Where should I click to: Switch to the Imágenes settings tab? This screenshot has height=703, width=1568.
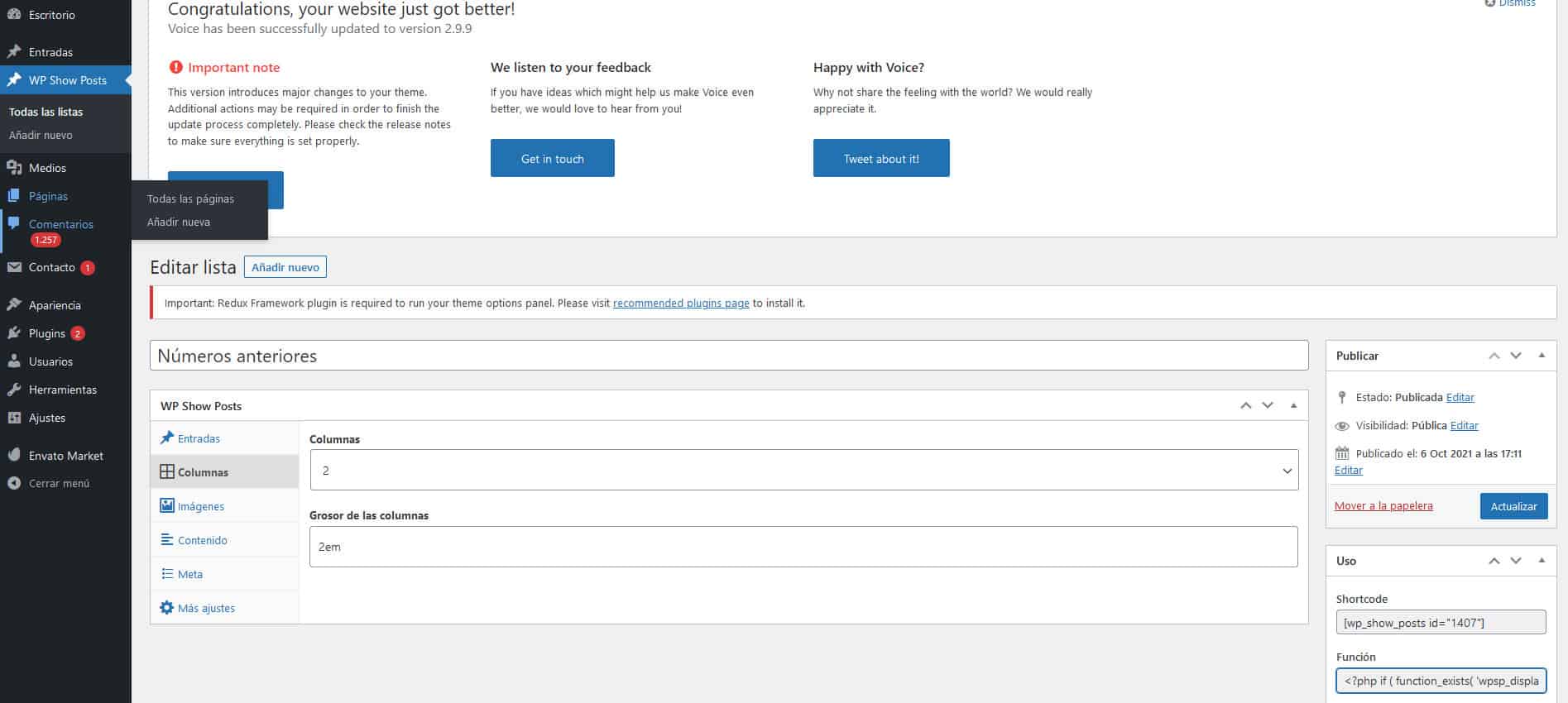coord(200,506)
